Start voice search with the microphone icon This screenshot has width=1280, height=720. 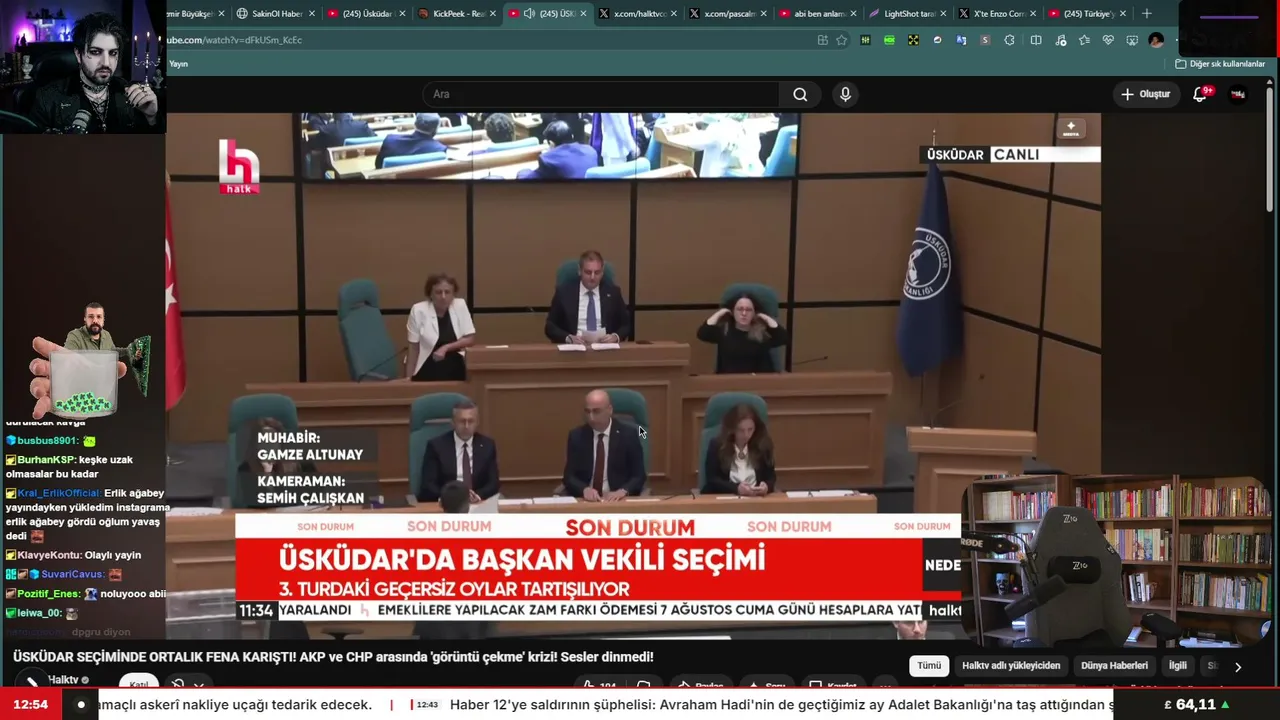click(x=845, y=94)
